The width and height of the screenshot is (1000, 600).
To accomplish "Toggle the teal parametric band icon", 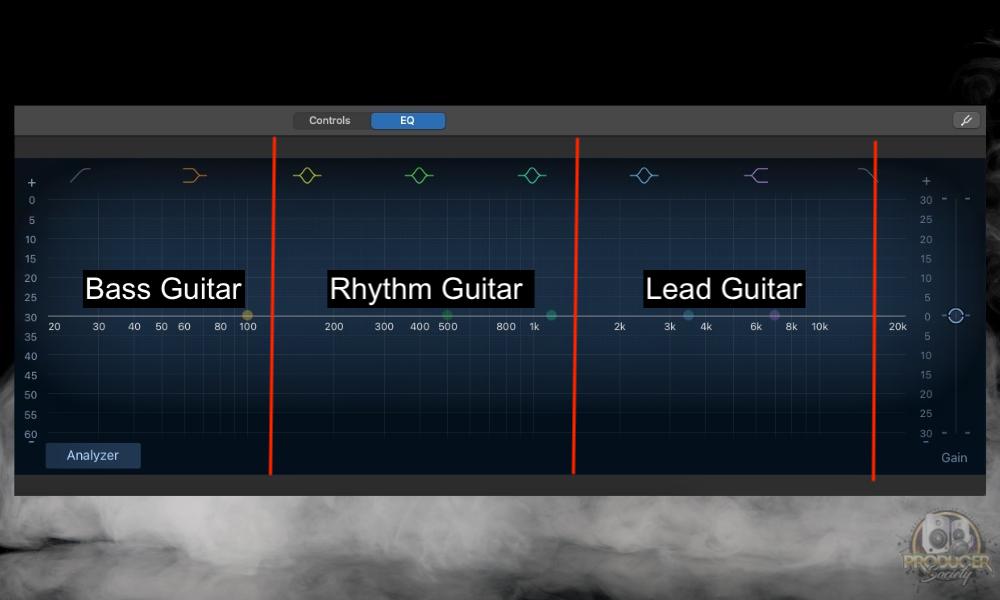I will (532, 175).
